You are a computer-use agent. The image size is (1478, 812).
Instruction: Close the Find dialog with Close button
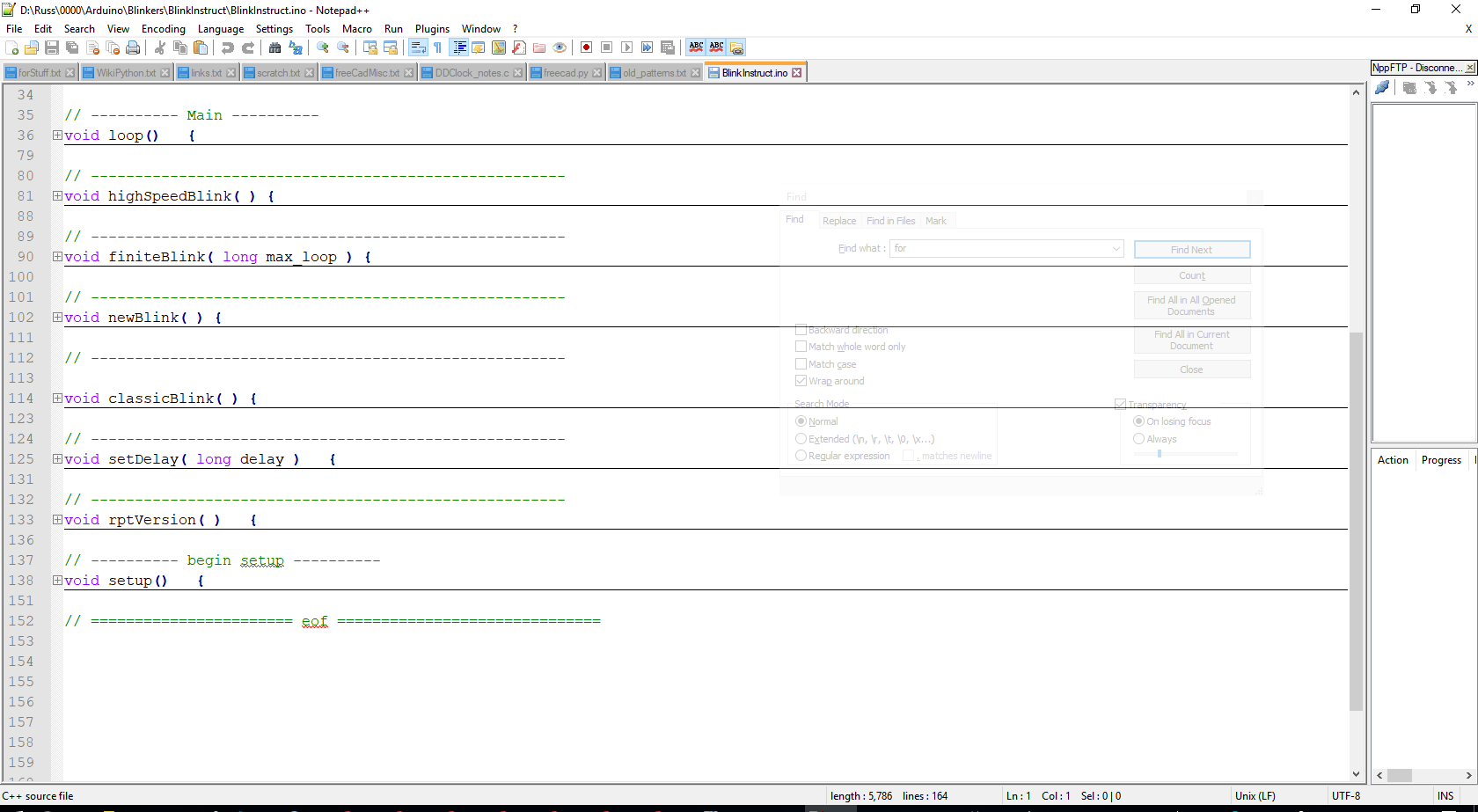[1192, 369]
